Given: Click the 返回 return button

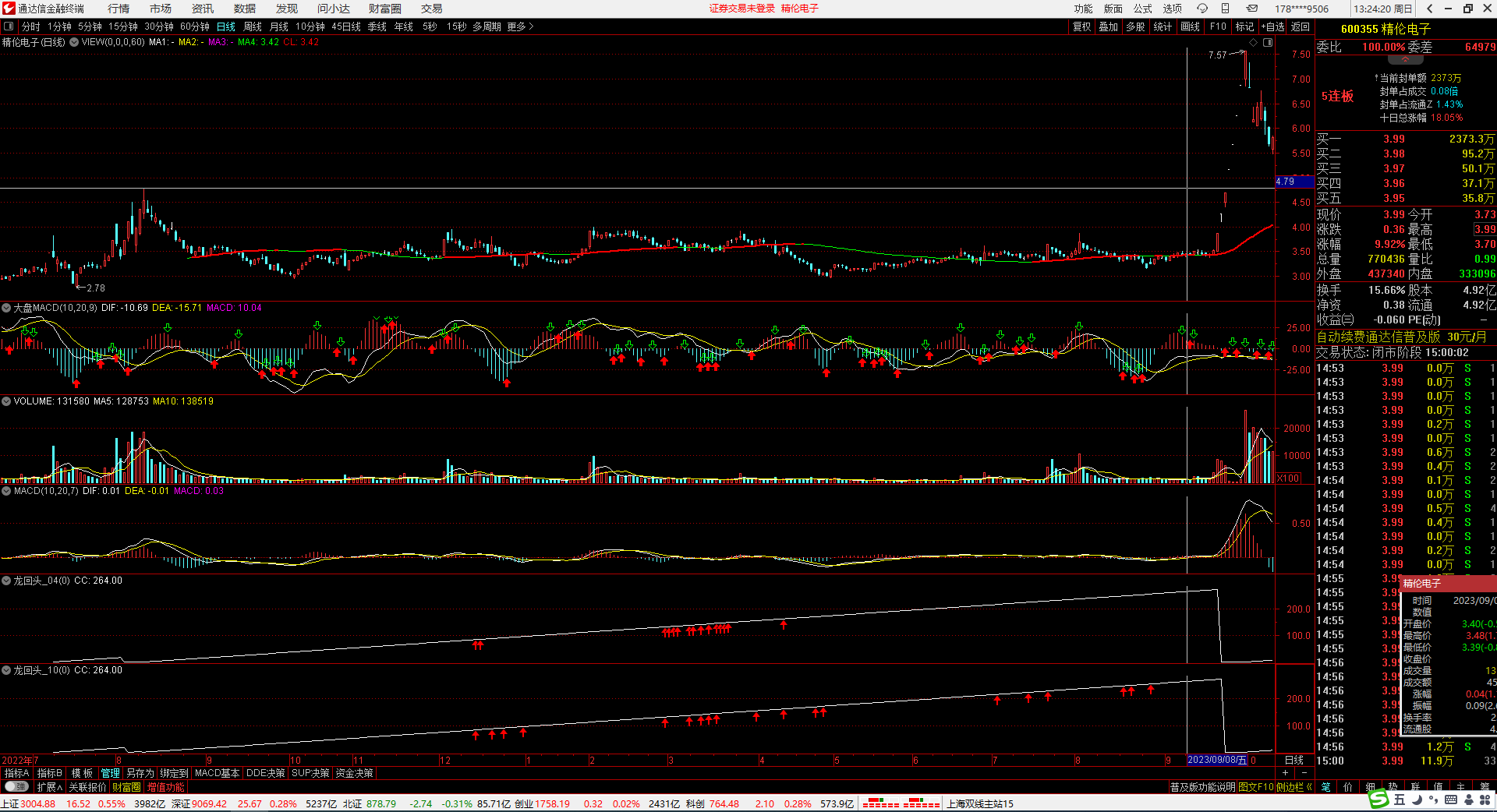Looking at the screenshot, I should point(1301,26).
